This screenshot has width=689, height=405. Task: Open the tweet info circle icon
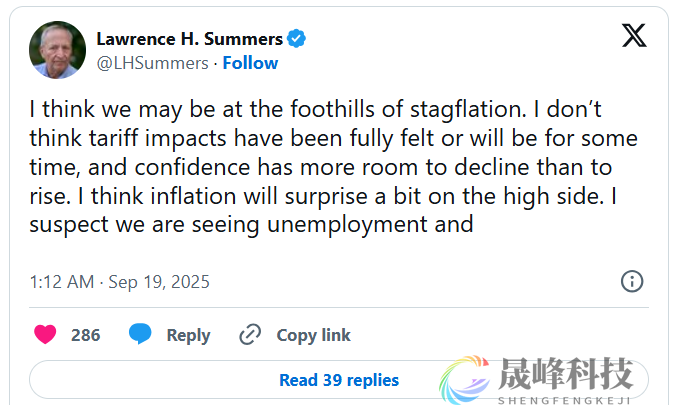pos(632,281)
